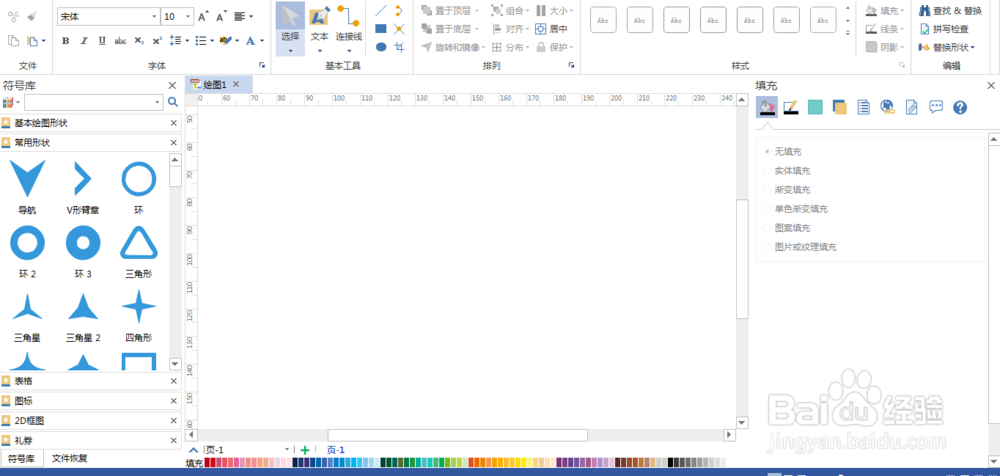Screen dimensions: 1000x476
Task: Switch to the 文件恢复 tab
Action: click(x=70, y=458)
